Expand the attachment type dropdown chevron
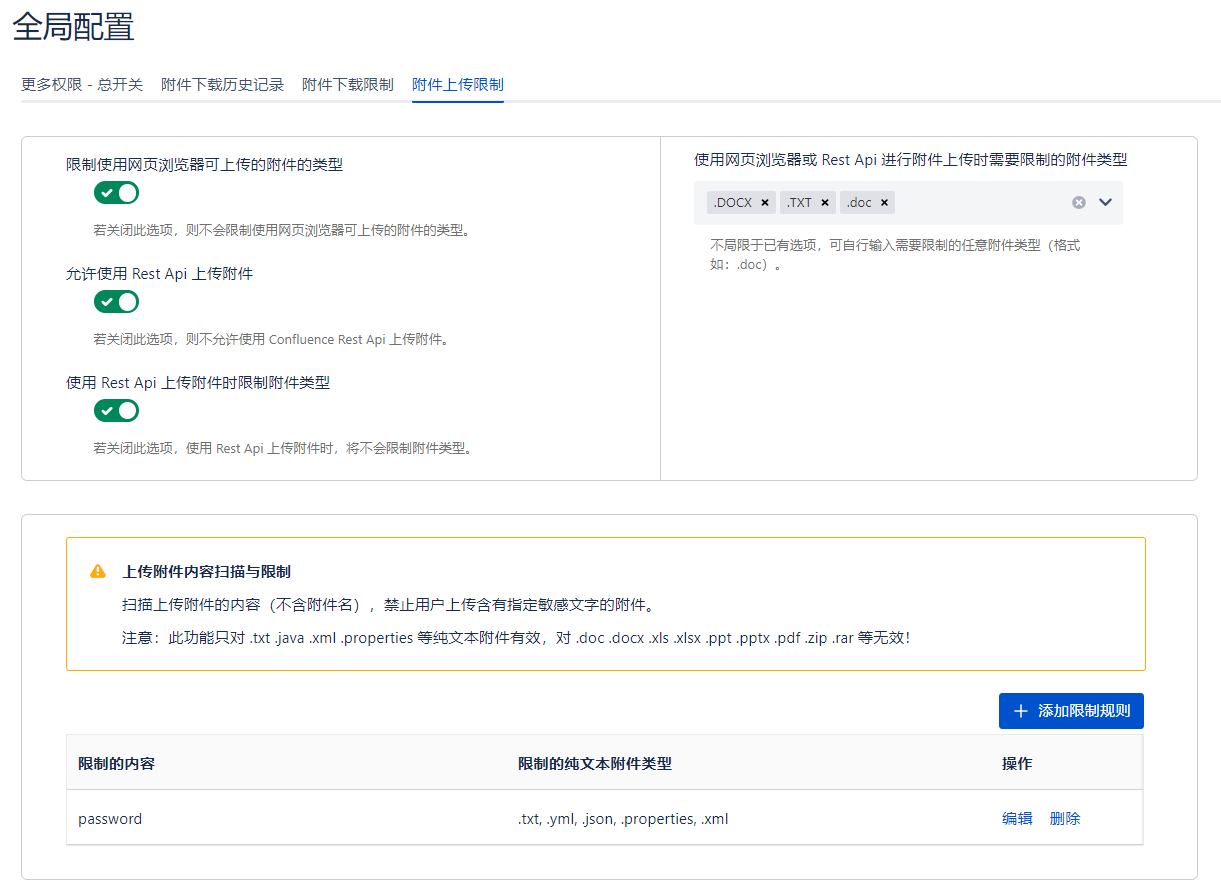 (x=1105, y=203)
